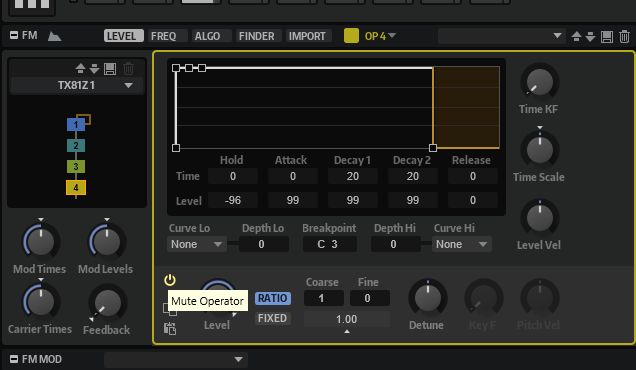Click the Attack Time value field
The width and height of the screenshot is (636, 370).
point(292,176)
